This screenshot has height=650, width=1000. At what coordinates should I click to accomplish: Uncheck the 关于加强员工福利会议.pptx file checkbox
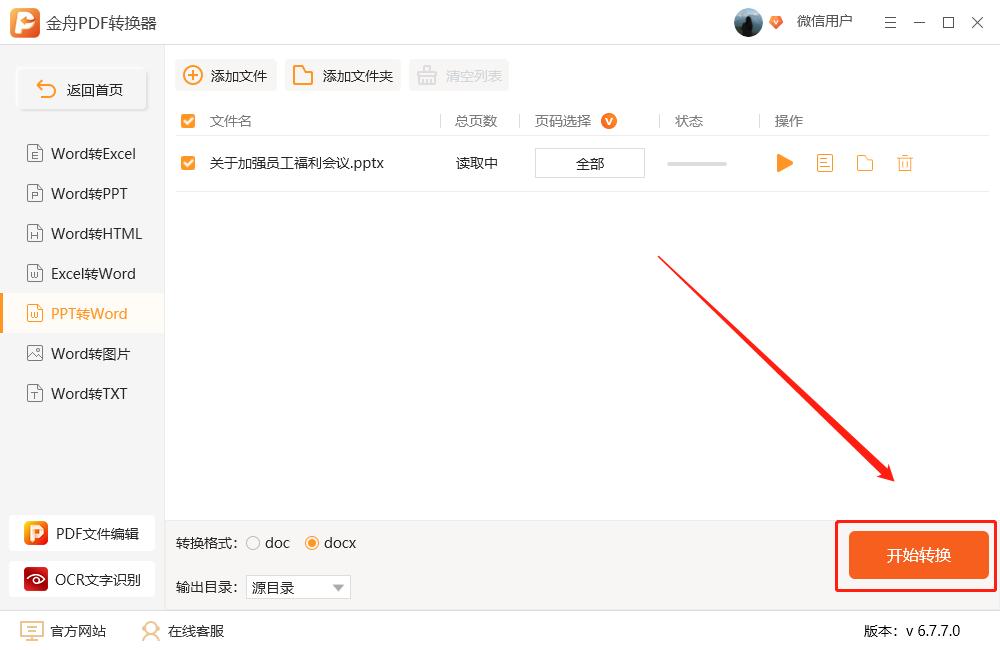point(188,163)
